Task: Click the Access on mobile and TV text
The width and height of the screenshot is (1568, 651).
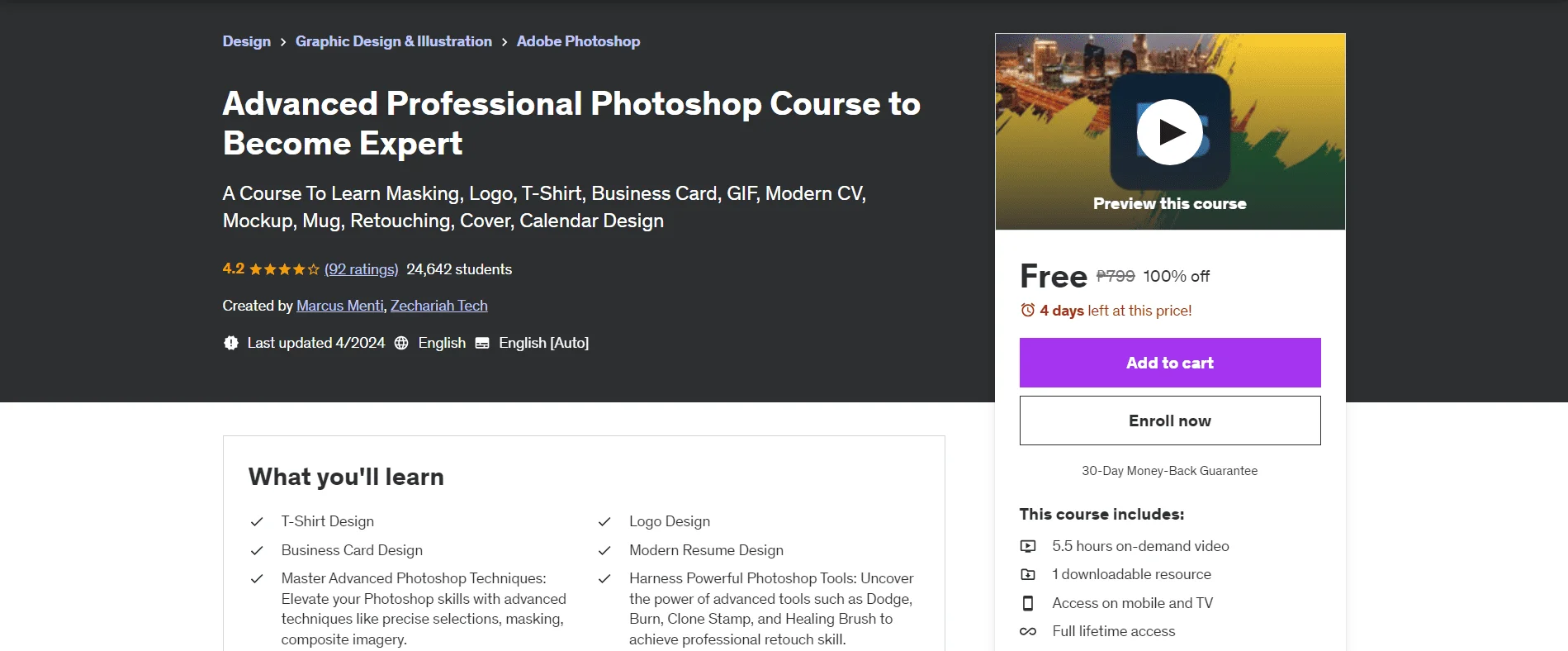Action: 1133,603
